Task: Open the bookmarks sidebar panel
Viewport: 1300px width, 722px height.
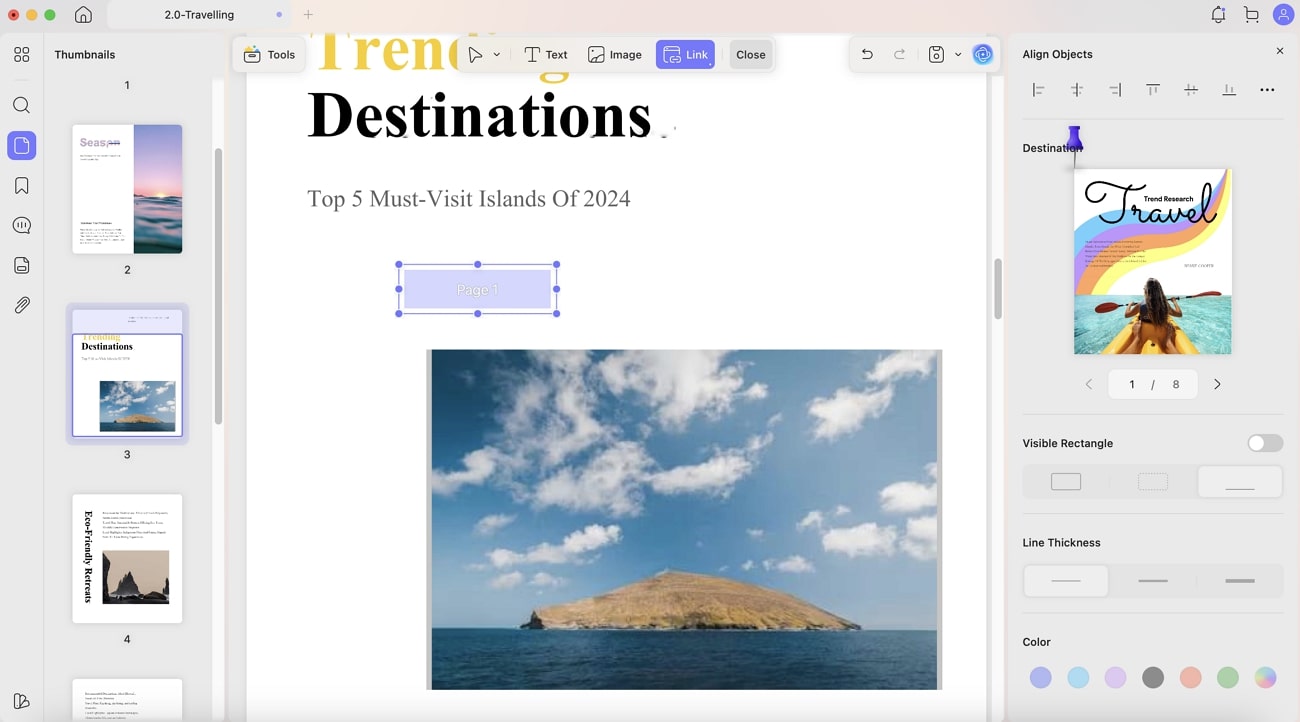Action: tap(21, 186)
